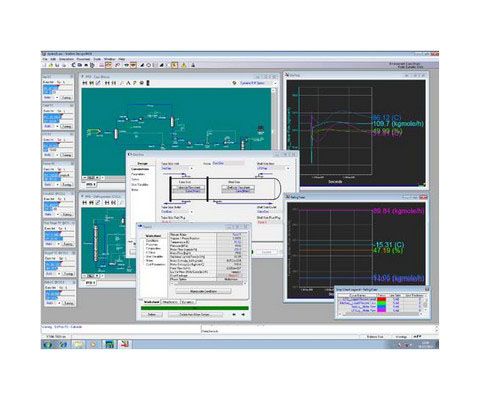Screen dimensions: 480x396
Task: Open the Edit menu
Action: [53, 59]
